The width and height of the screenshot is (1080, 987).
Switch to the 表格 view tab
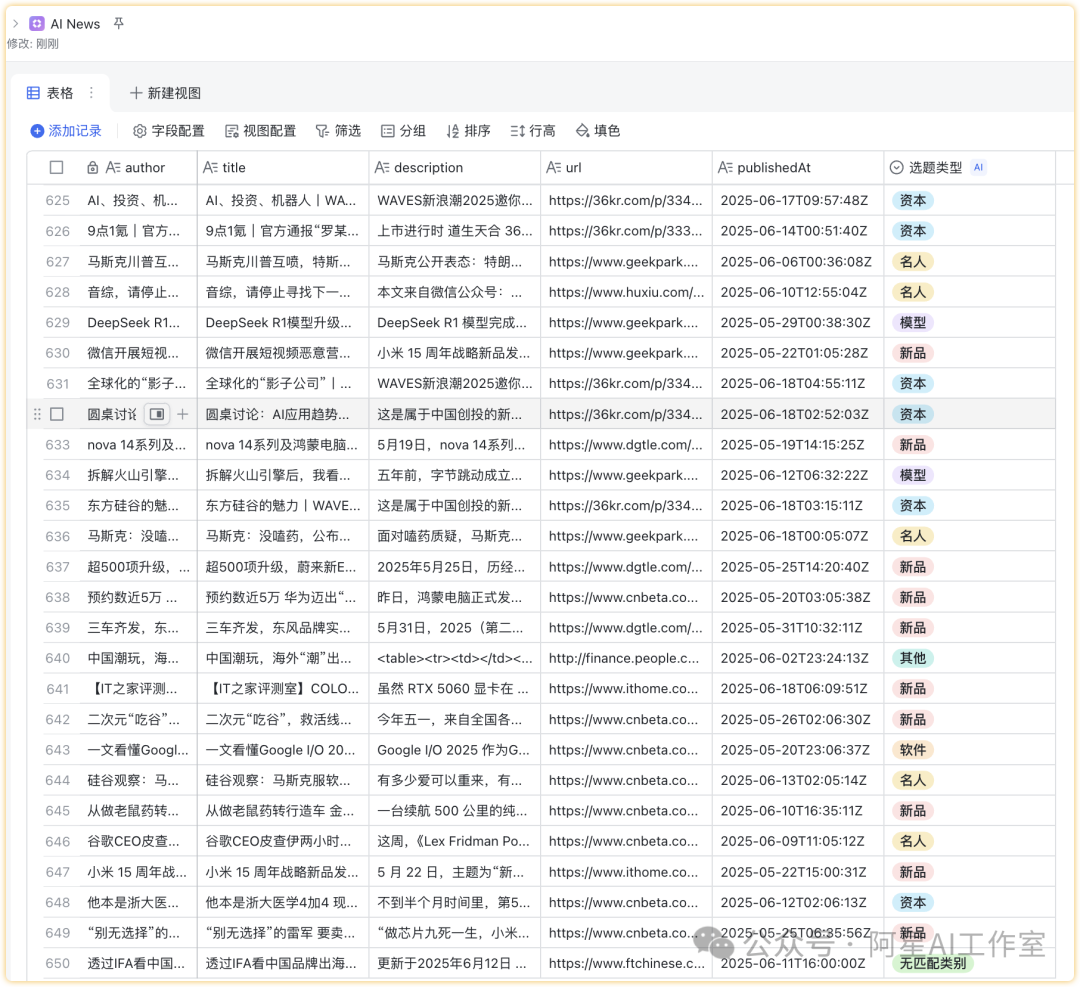pyautogui.click(x=50, y=93)
